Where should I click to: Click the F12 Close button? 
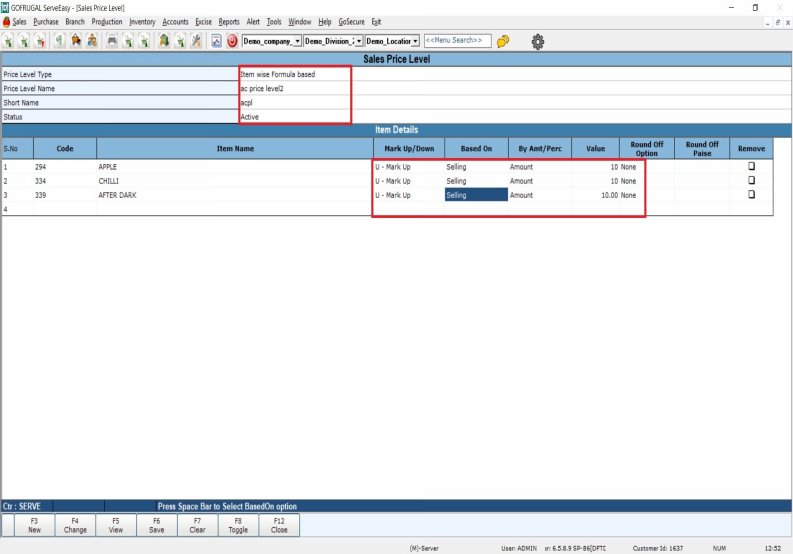(x=279, y=525)
